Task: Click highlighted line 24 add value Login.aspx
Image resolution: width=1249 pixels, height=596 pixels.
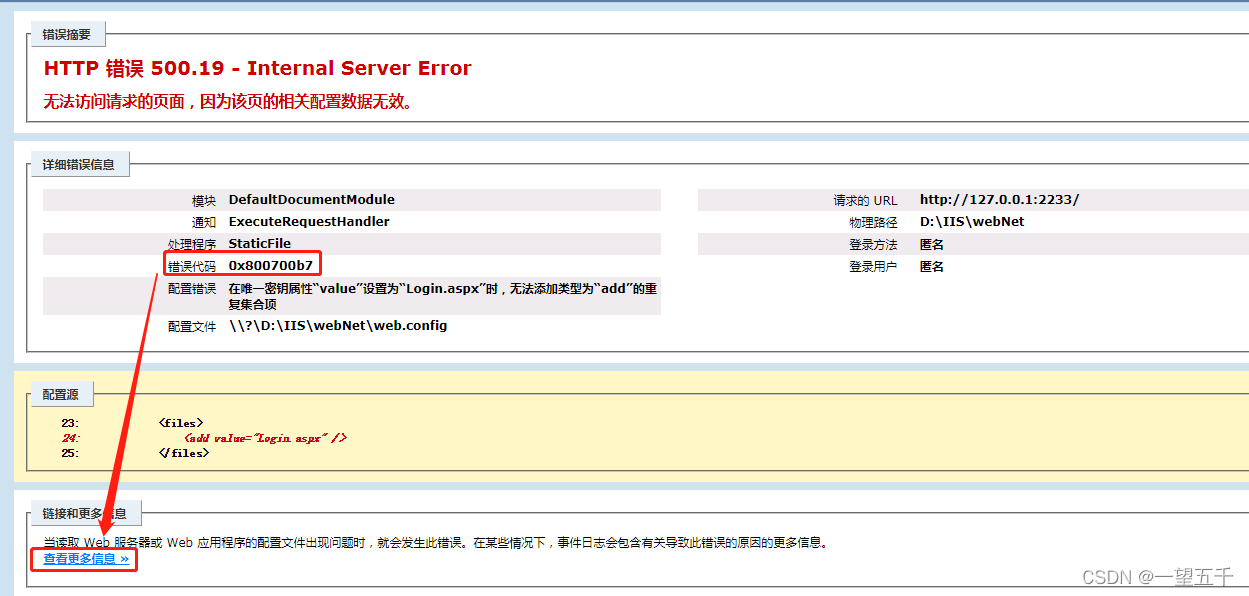Action: [x=265, y=438]
